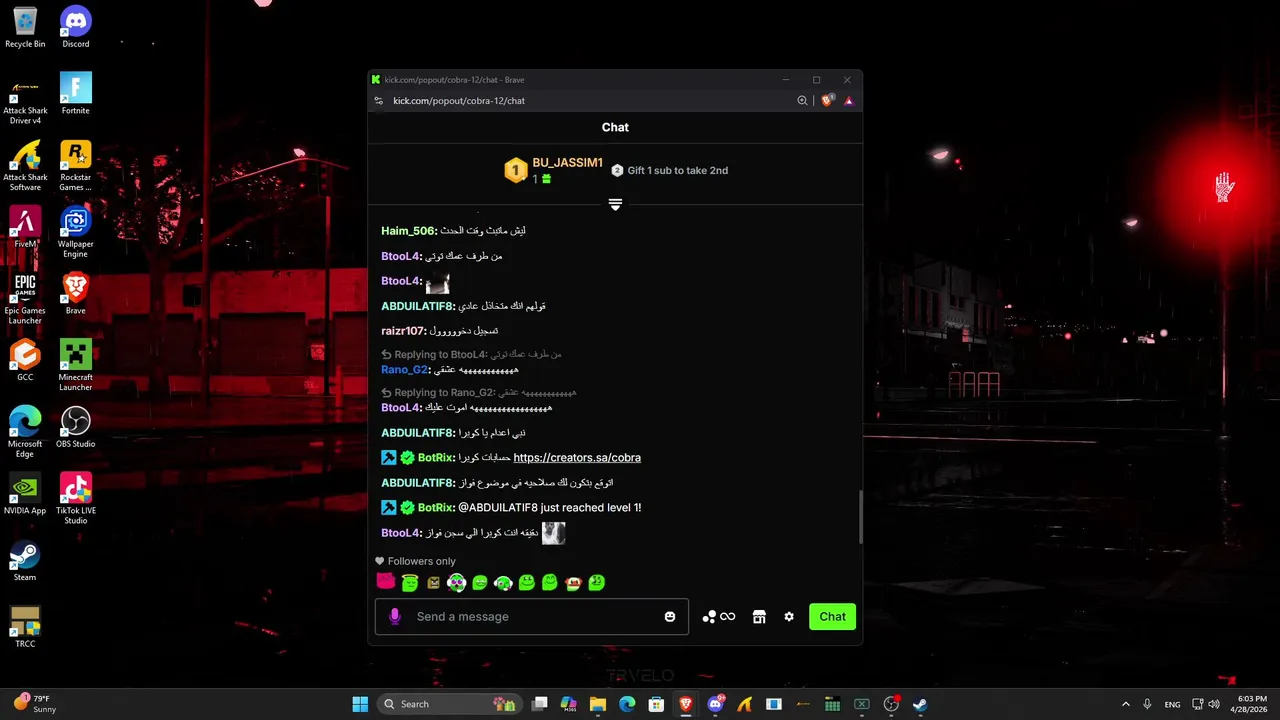Open Brave Rewards triangle icon

tap(848, 101)
